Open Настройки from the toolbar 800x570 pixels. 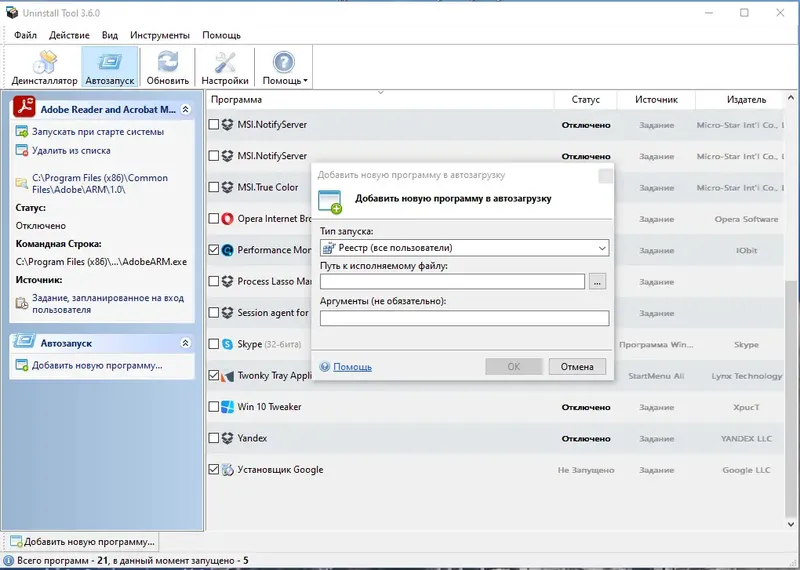[x=224, y=67]
